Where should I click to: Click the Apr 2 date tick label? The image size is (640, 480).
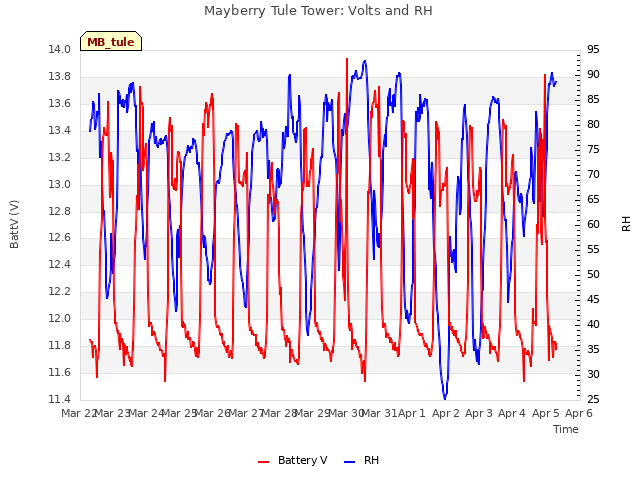[x=446, y=413]
